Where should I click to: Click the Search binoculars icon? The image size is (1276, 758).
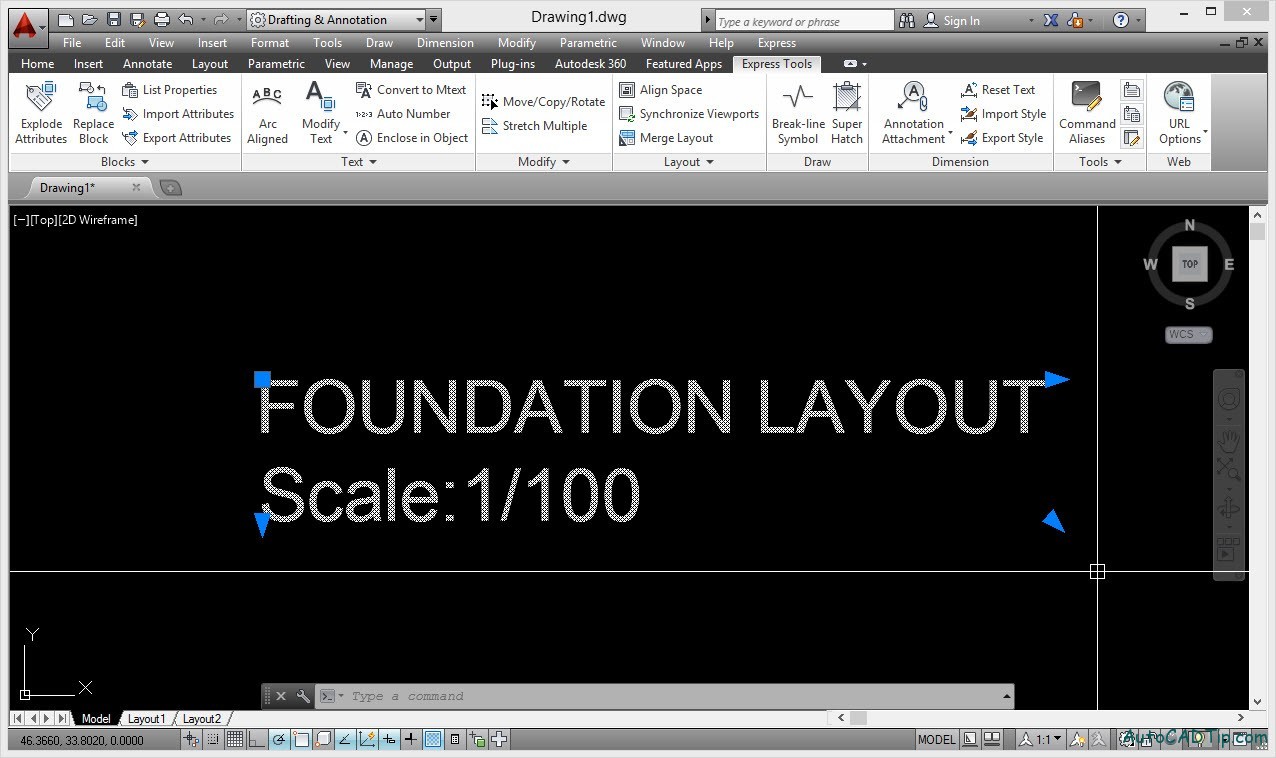click(907, 20)
